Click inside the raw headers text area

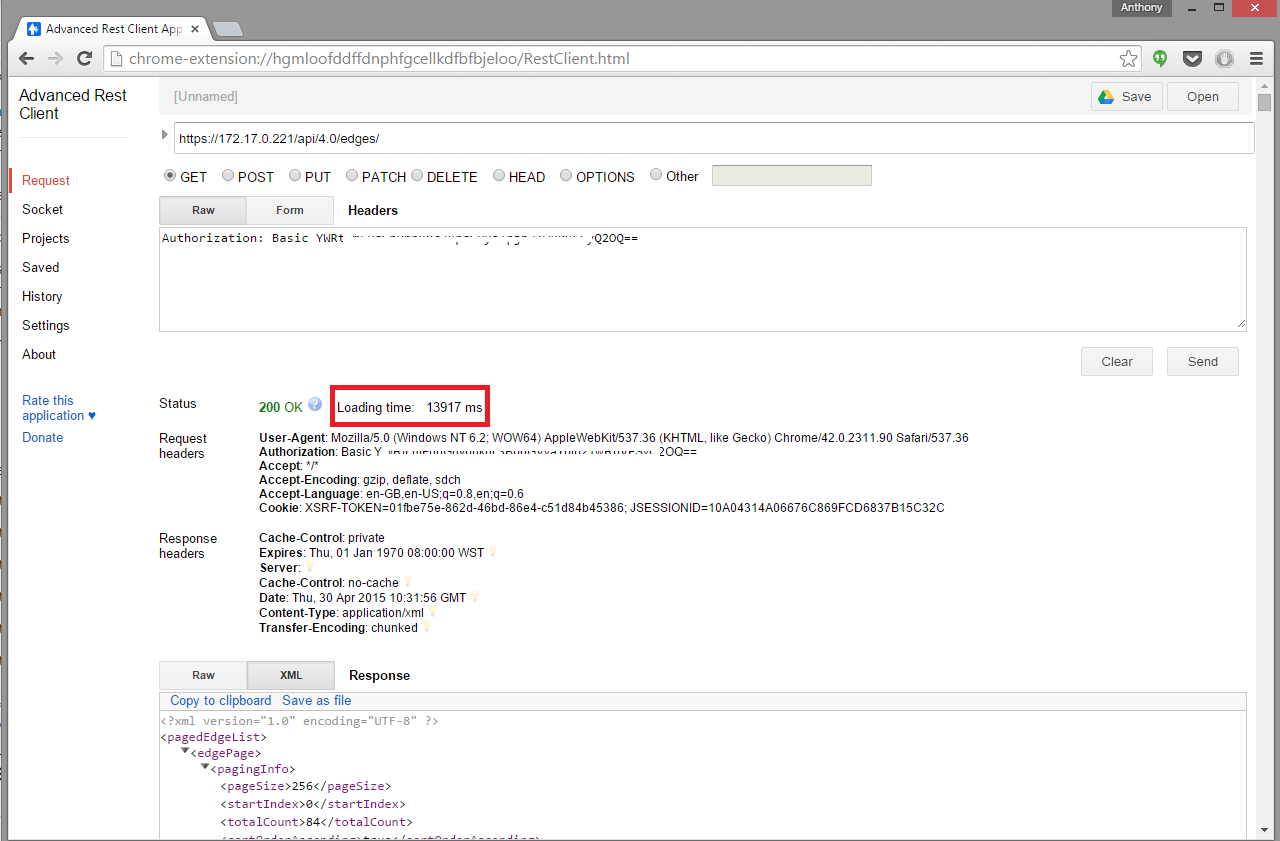coord(703,279)
